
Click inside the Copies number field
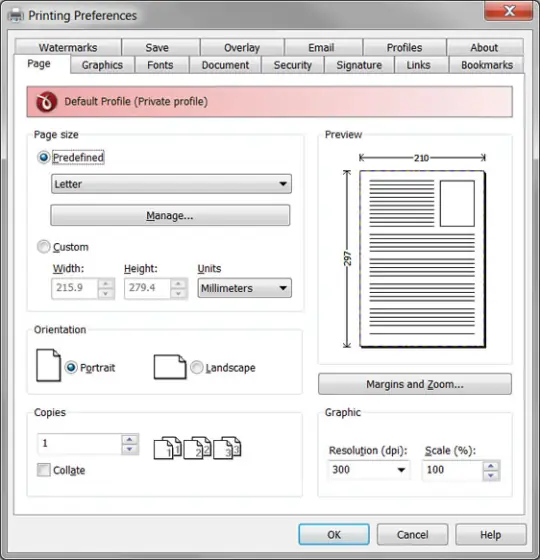pyautogui.click(x=80, y=444)
